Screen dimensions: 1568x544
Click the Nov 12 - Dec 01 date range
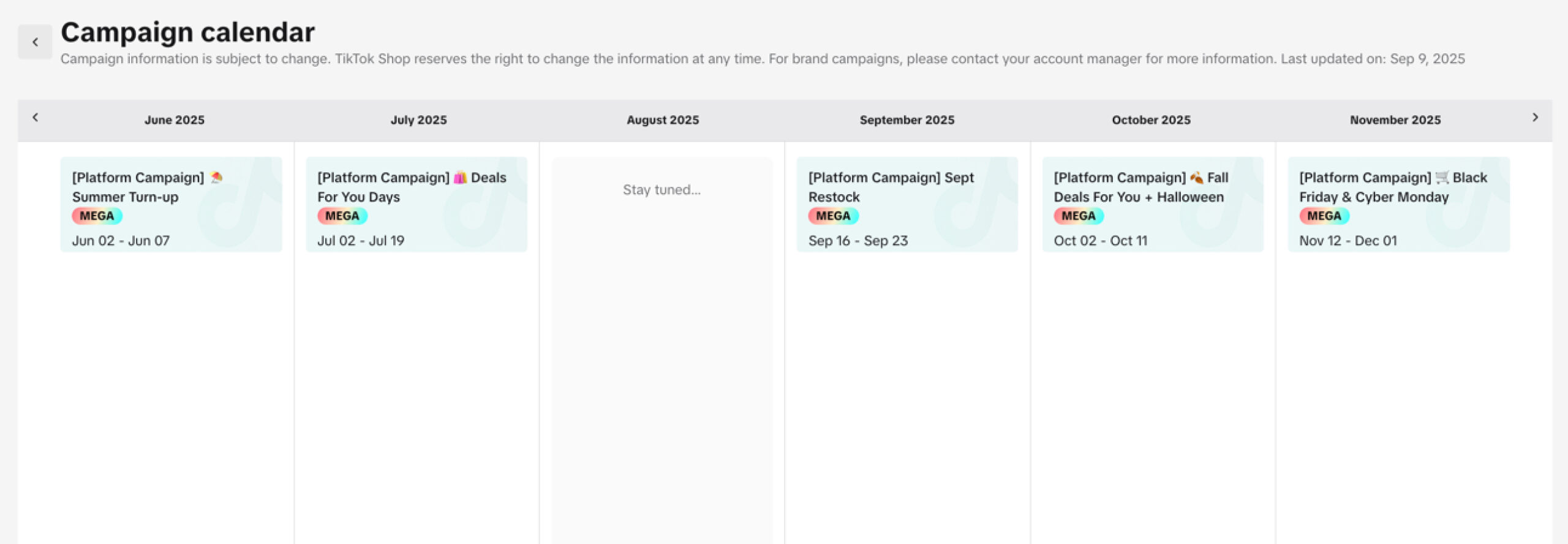[x=1348, y=241]
